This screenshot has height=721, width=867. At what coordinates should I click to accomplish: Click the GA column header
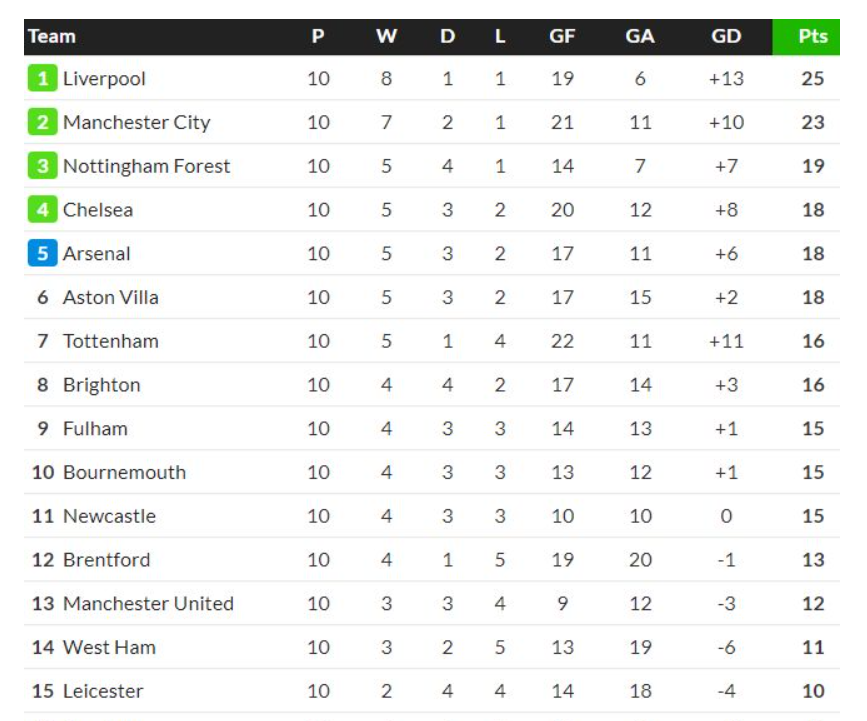pos(640,36)
